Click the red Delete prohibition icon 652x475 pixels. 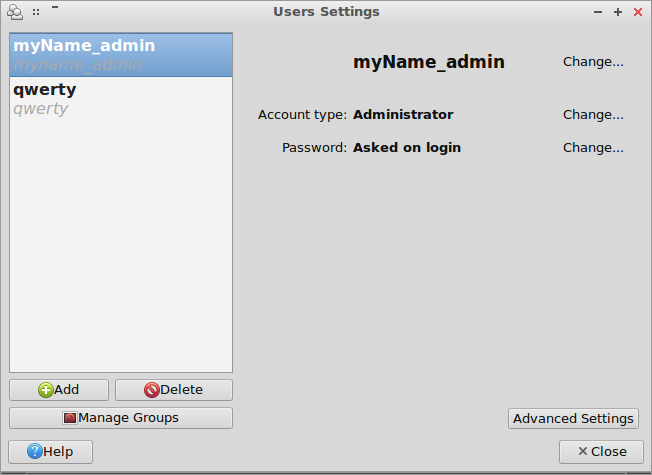click(152, 390)
